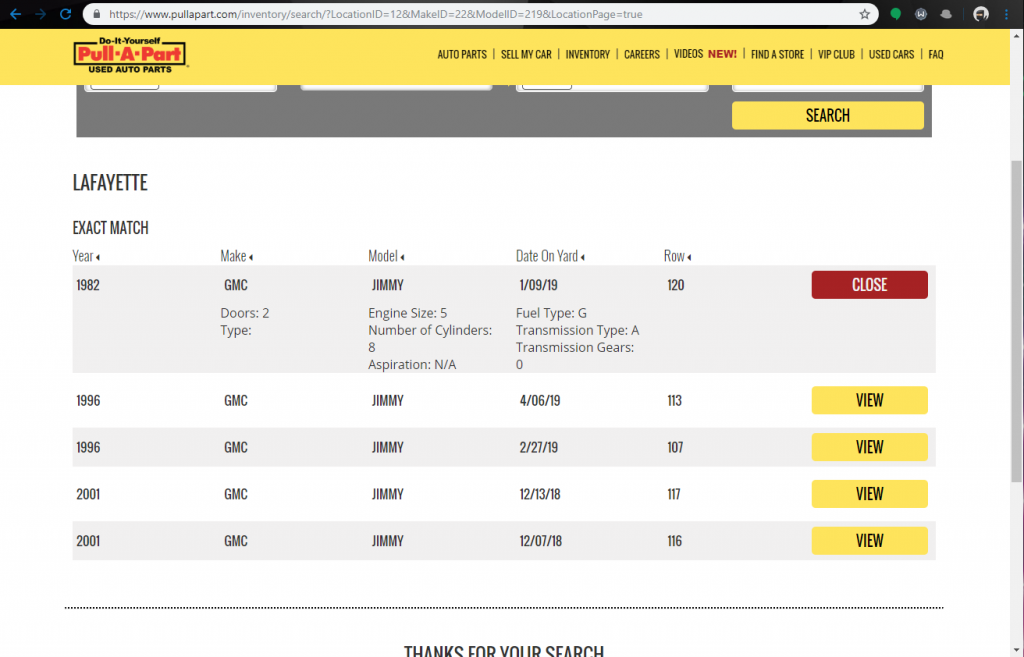Sort the table by the Make column
Screen dimensions: 1024x657
pos(236,256)
